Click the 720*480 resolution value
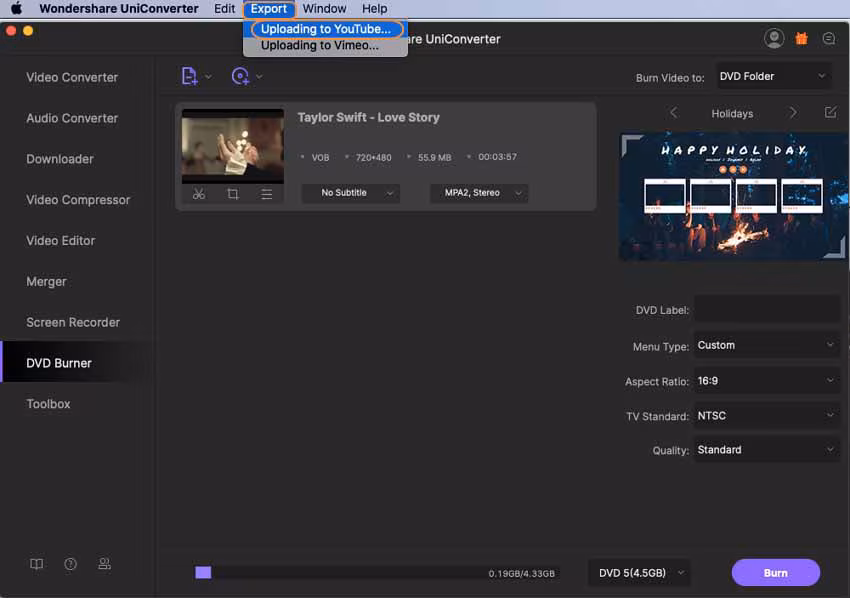850x598 pixels. pyautogui.click(x=374, y=157)
